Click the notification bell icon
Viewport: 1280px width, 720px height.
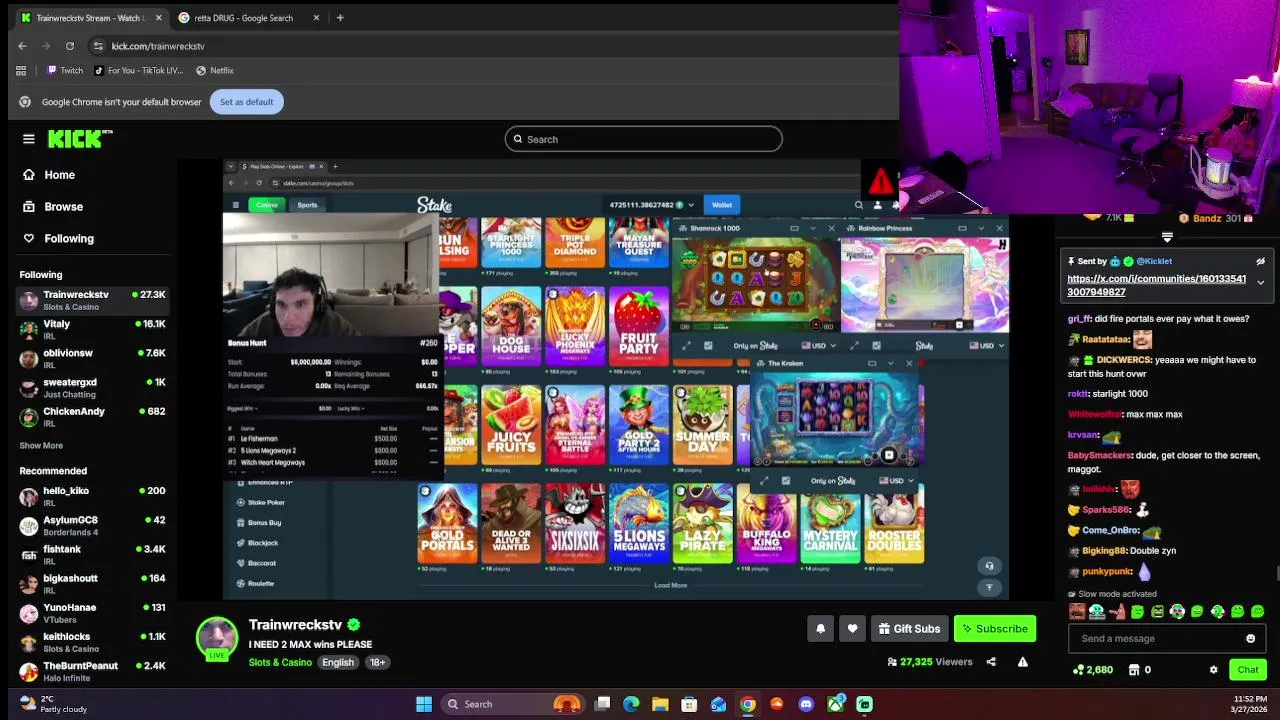tap(820, 629)
